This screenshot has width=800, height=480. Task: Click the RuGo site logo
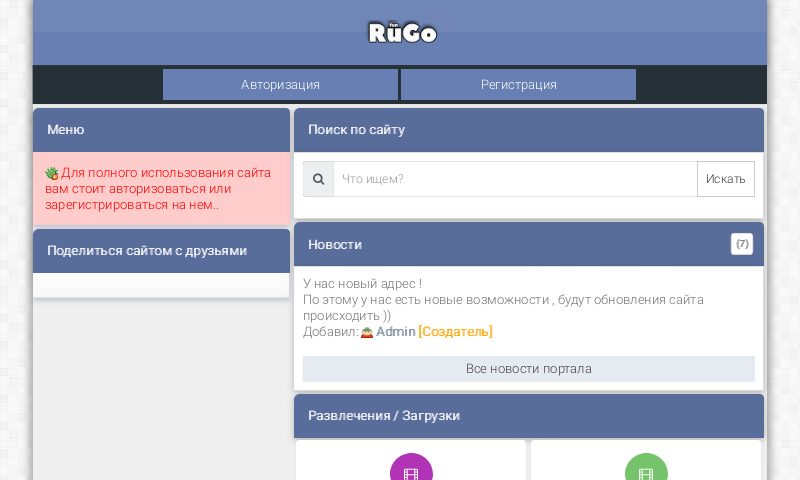coord(402,33)
